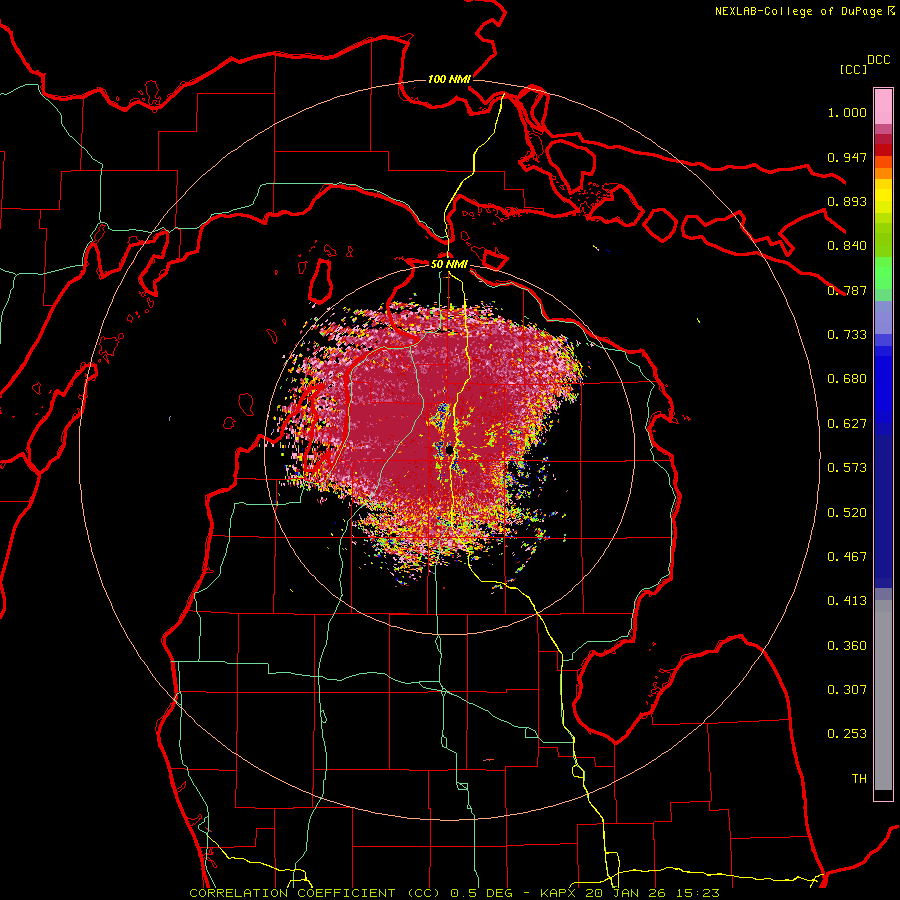Screen dimensions: 900x900
Task: Click the 0.573 scale value
Action: (x=847, y=468)
